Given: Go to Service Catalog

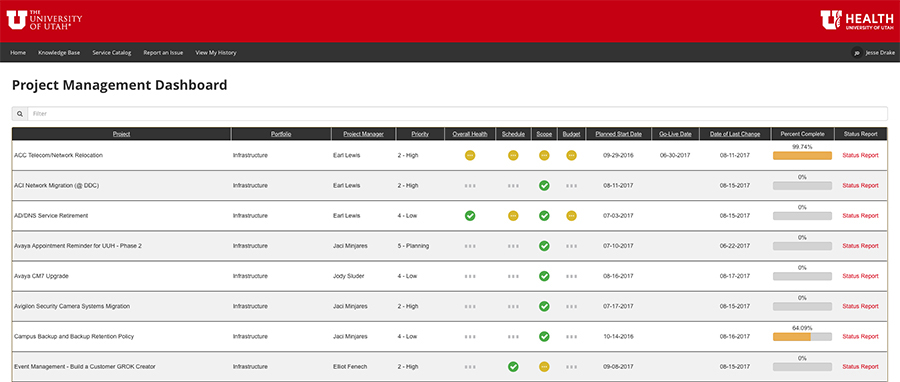Looking at the screenshot, I should tap(111, 53).
